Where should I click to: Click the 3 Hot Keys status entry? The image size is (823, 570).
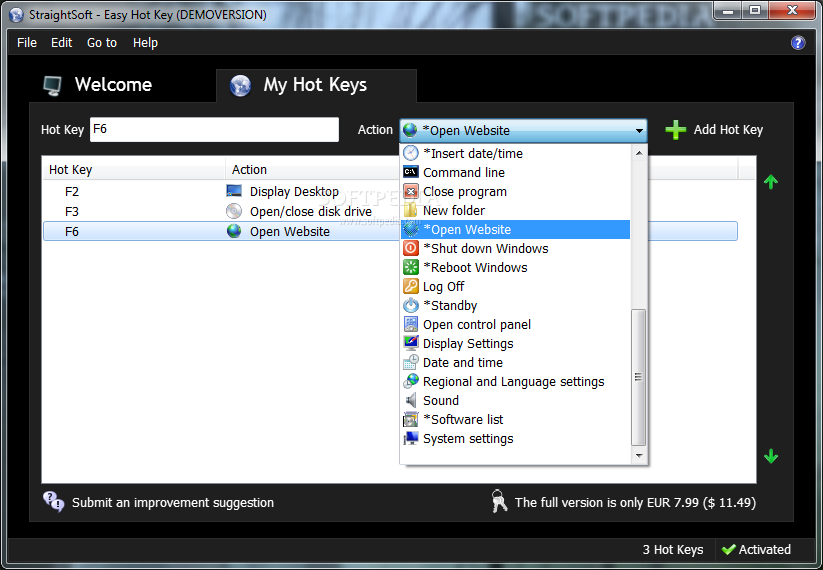coord(672,550)
